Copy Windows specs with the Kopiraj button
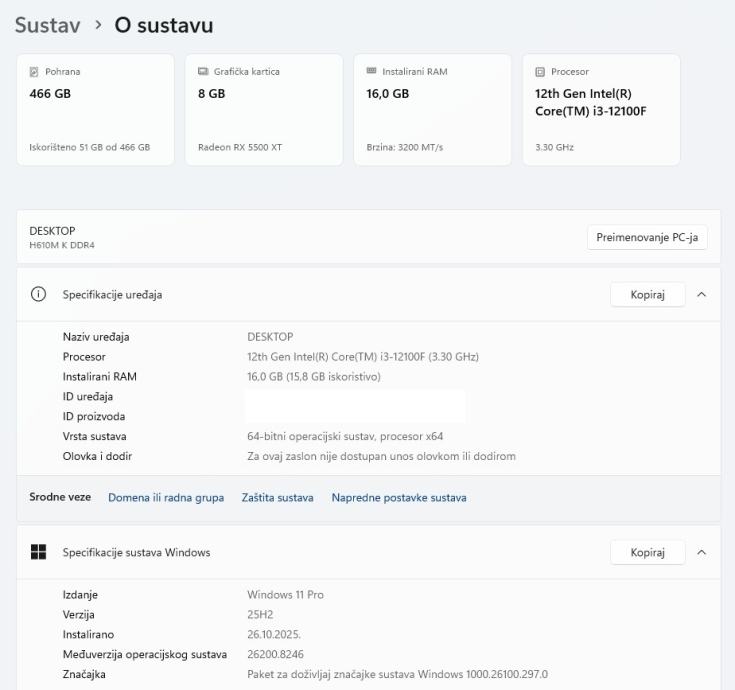Viewport: 735px width, 690px height. point(647,552)
